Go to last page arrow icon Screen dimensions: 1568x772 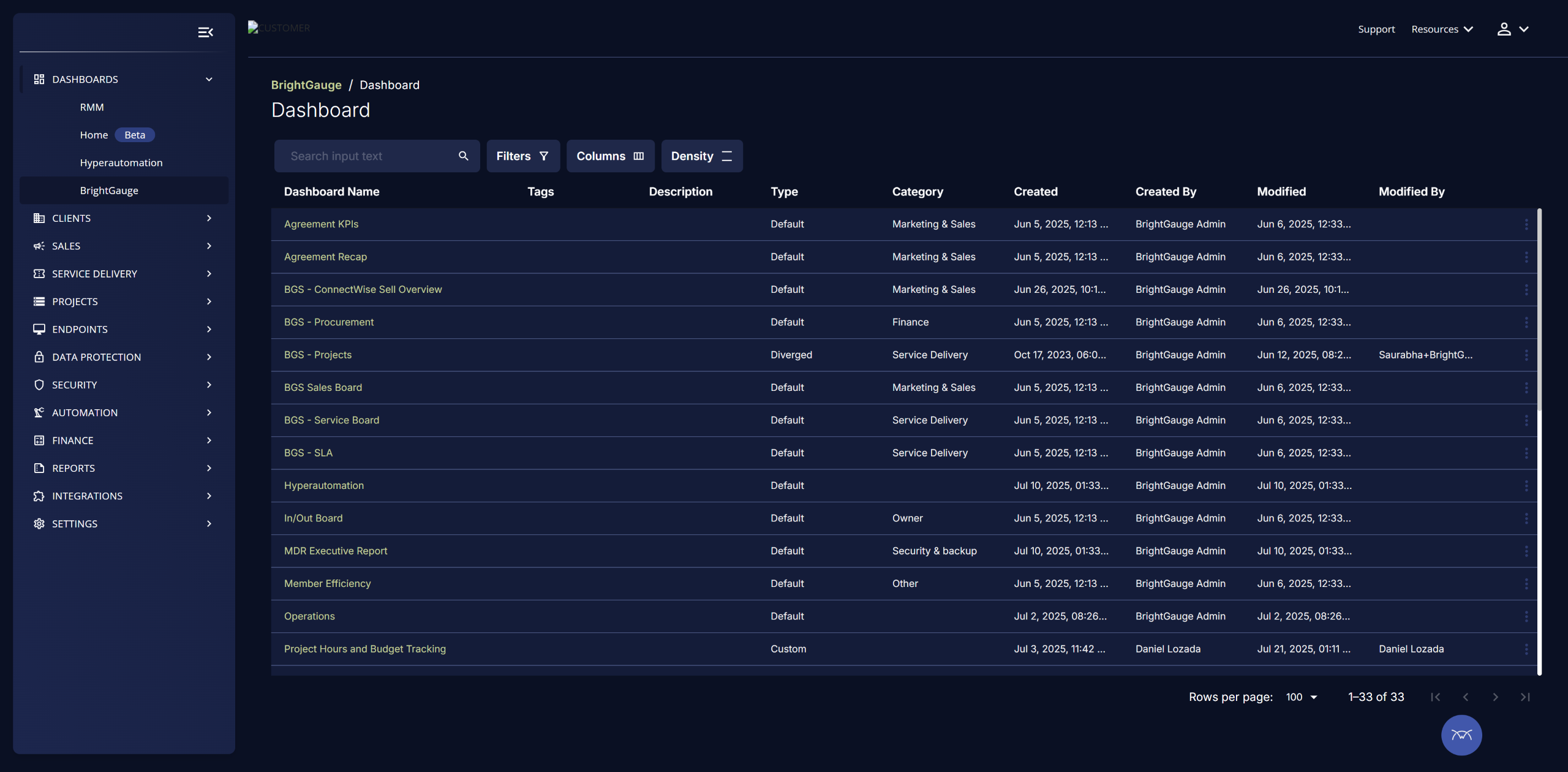pyautogui.click(x=1525, y=697)
